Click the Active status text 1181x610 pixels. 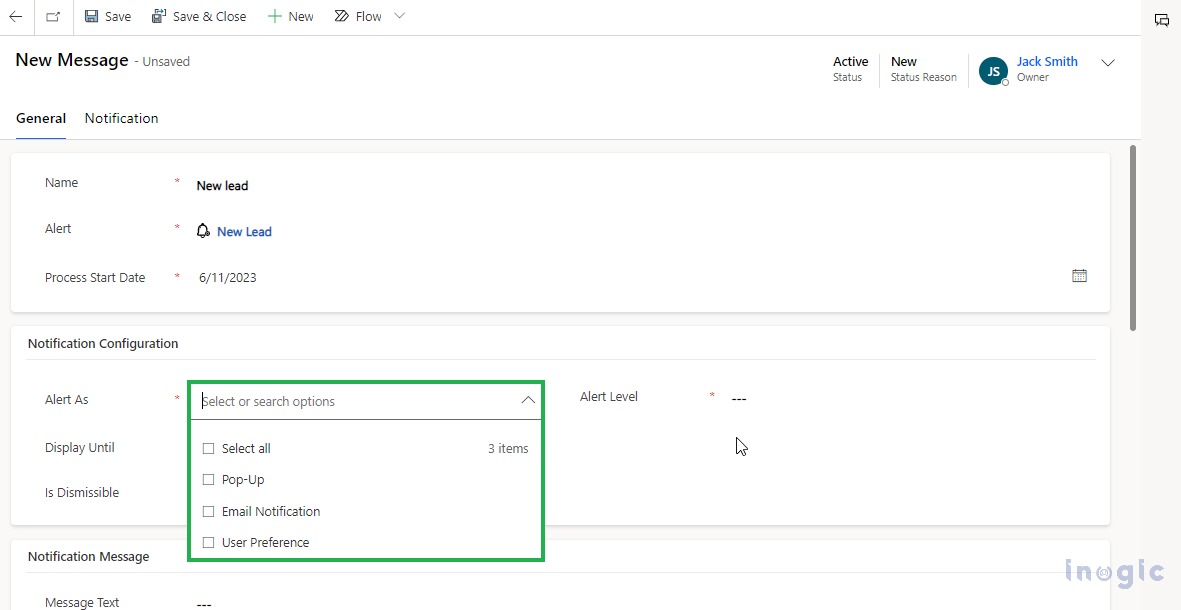850,62
